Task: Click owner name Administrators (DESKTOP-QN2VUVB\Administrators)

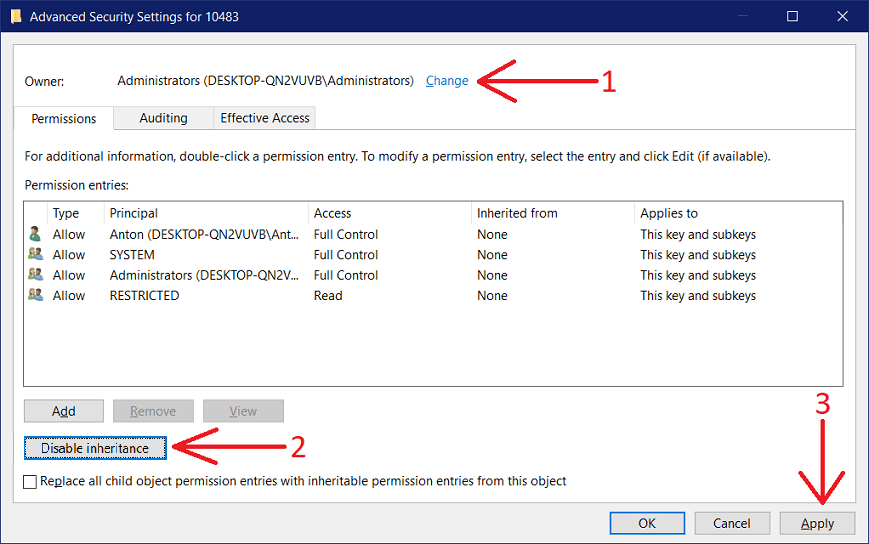Action: click(265, 81)
